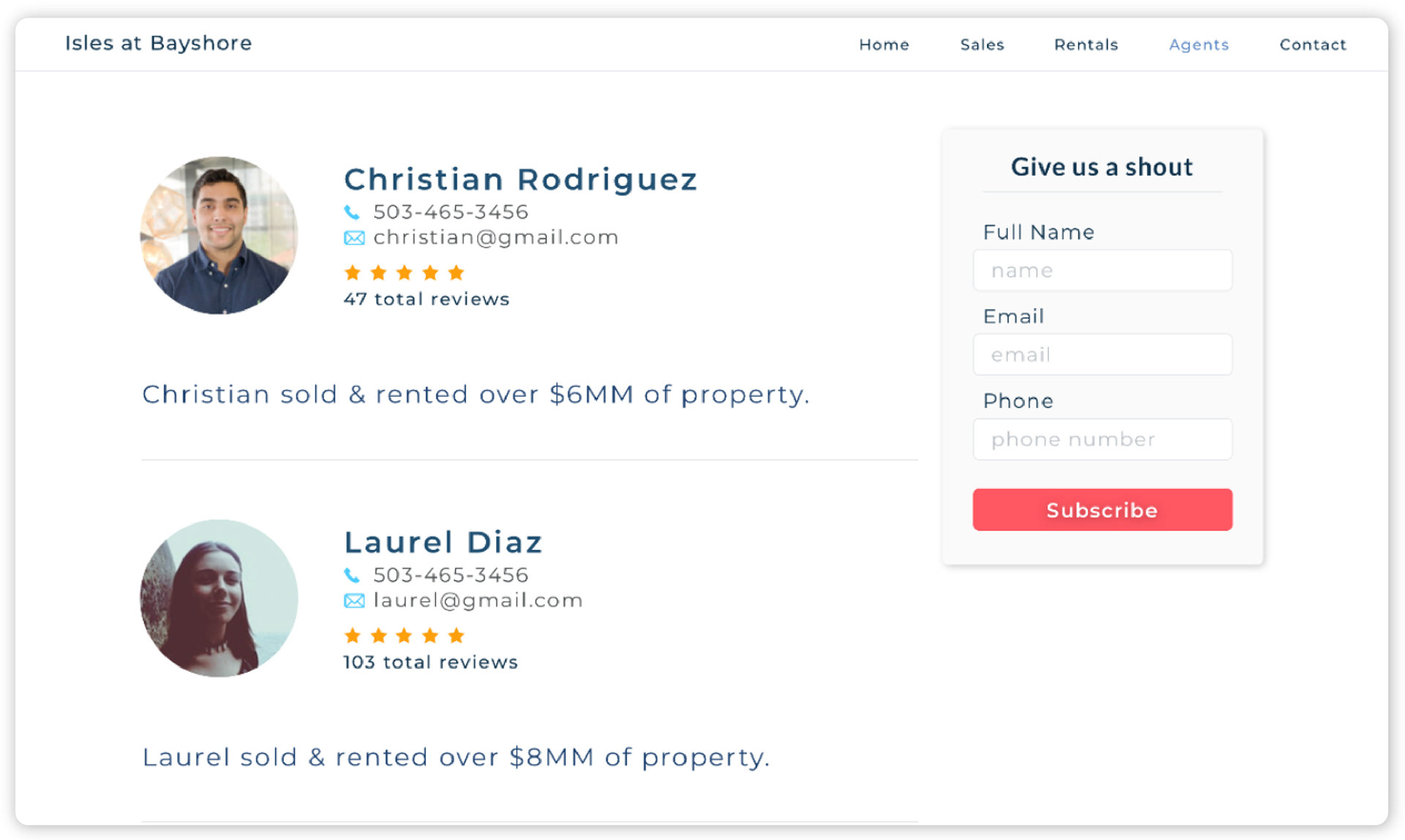Focus the phone number input field
This screenshot has height=840, width=1405.
tap(1102, 440)
